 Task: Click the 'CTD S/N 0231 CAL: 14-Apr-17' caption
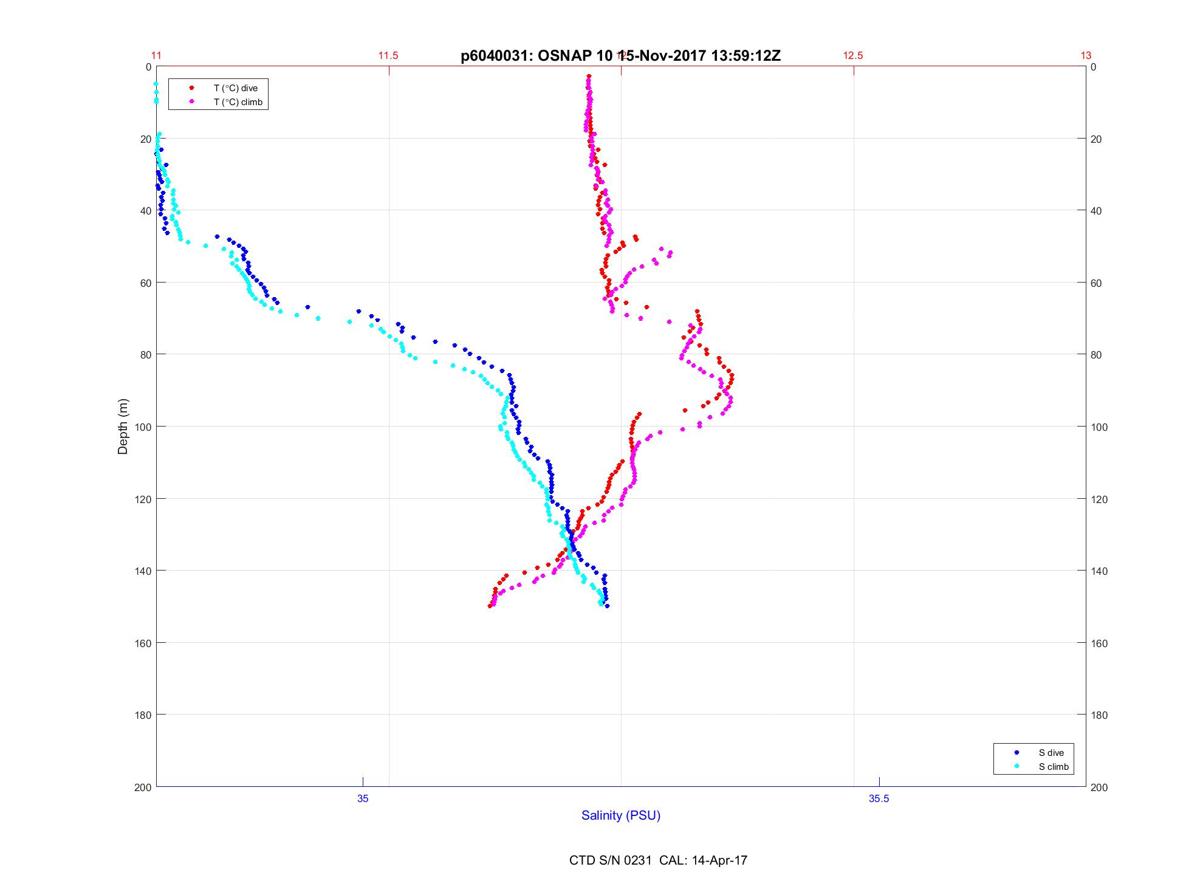point(658,860)
